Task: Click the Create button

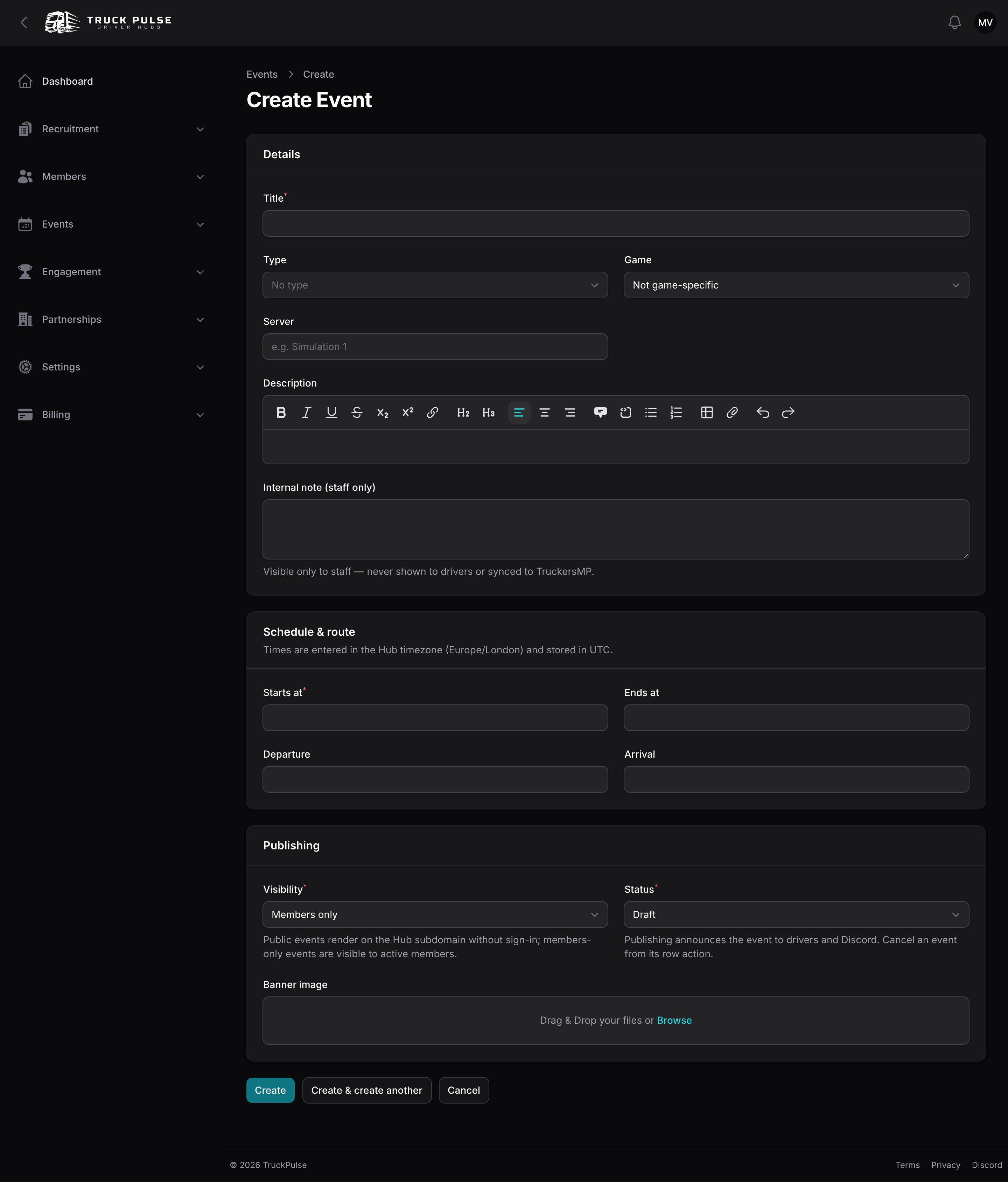Action: (270, 1090)
